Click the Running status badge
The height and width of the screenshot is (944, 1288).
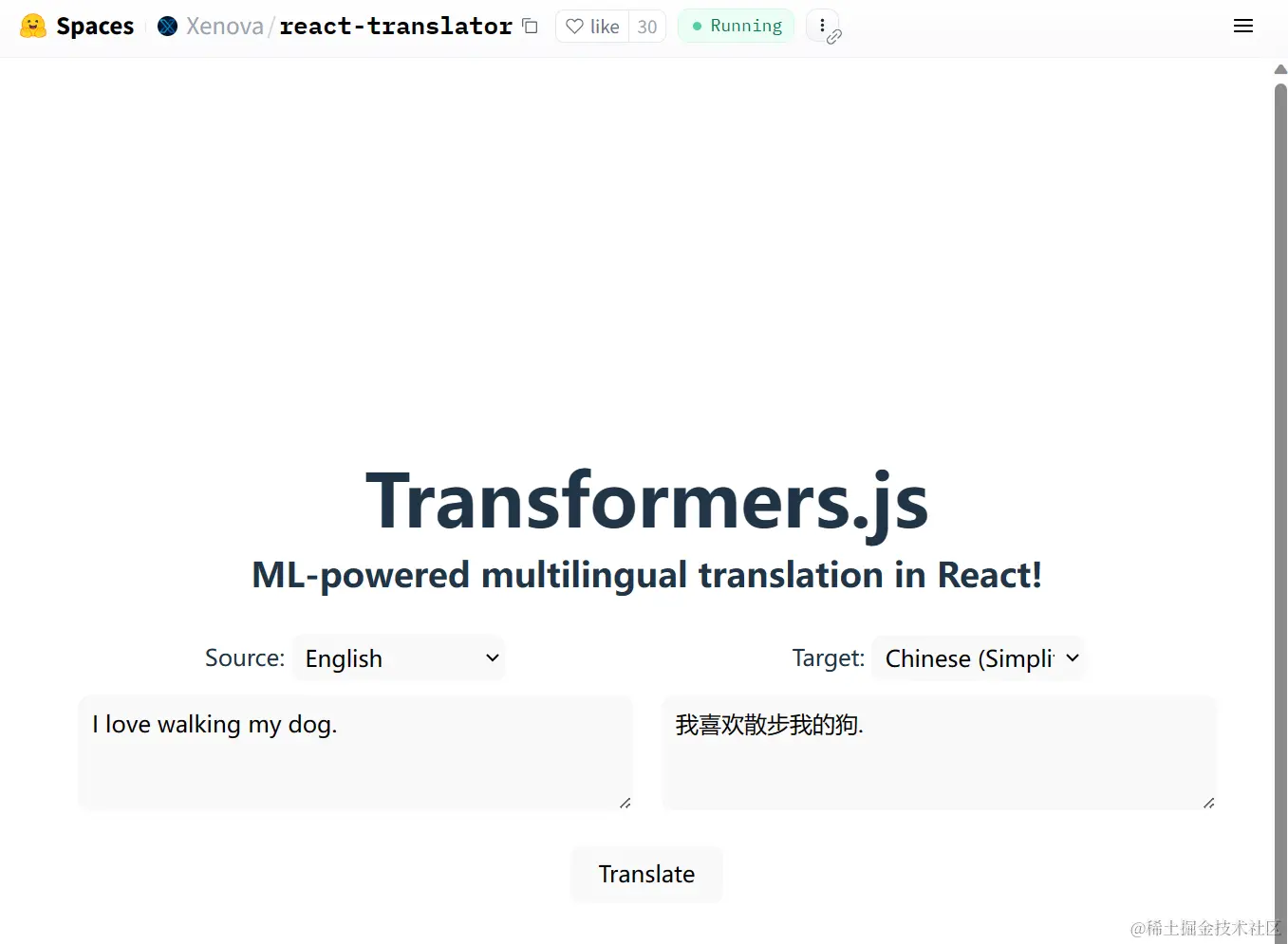click(736, 26)
